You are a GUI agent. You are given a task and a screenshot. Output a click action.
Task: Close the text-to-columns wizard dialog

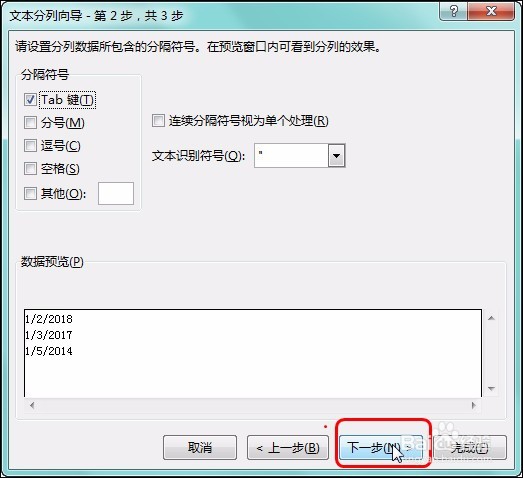pyautogui.click(x=491, y=11)
